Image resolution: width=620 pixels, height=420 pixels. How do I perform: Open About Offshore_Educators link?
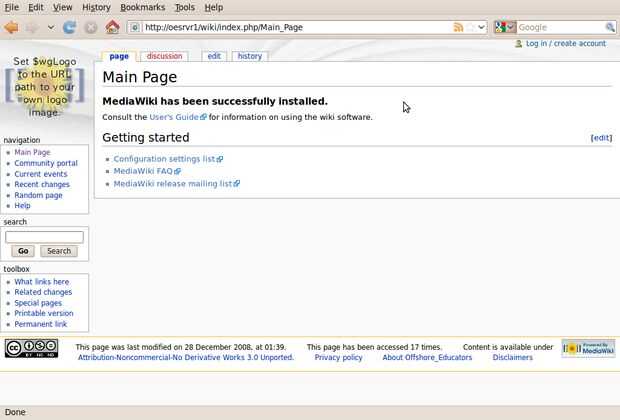pyautogui.click(x=427, y=358)
